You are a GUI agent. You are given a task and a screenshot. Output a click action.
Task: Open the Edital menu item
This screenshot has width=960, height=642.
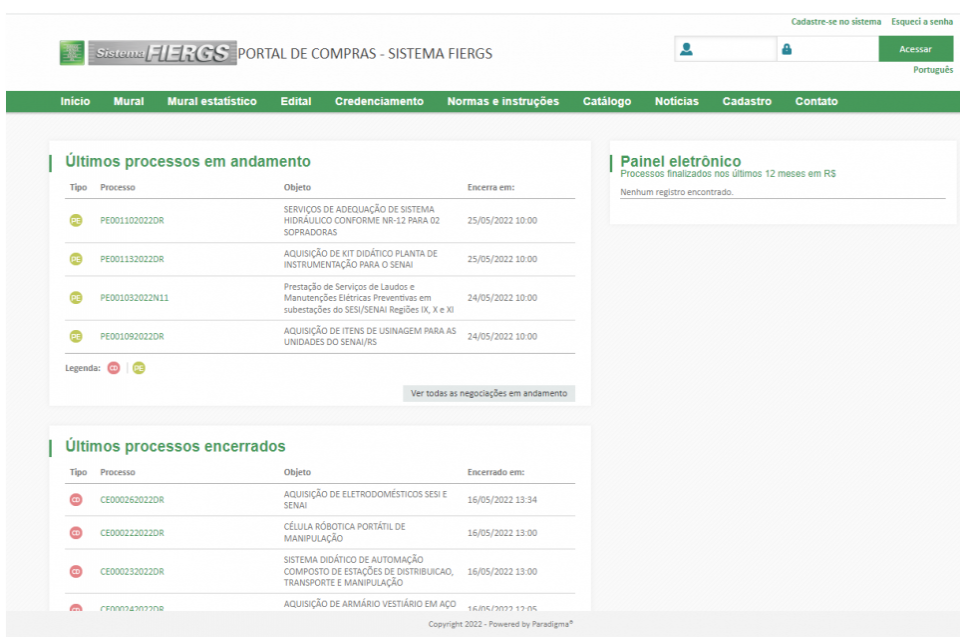[x=296, y=102]
